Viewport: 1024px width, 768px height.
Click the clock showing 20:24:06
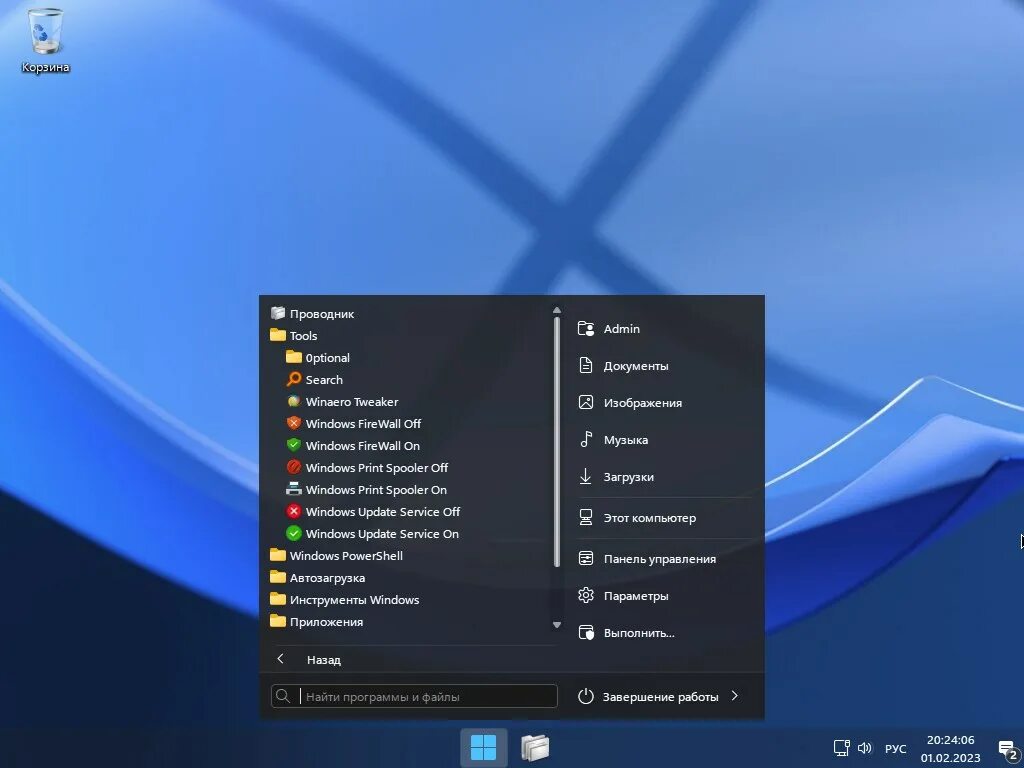pyautogui.click(x=950, y=740)
